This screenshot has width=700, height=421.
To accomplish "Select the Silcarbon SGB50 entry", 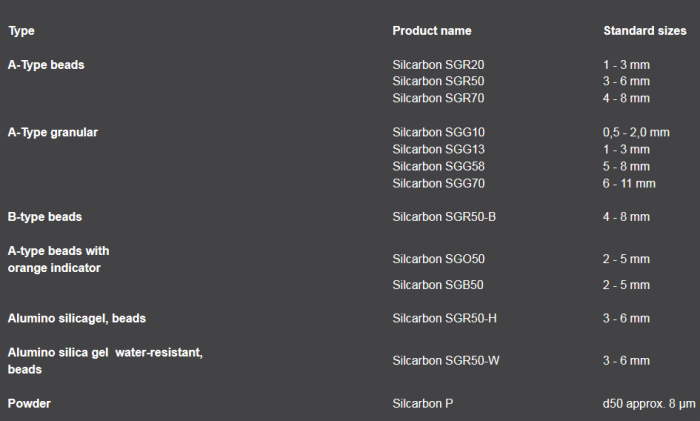I will [x=438, y=285].
